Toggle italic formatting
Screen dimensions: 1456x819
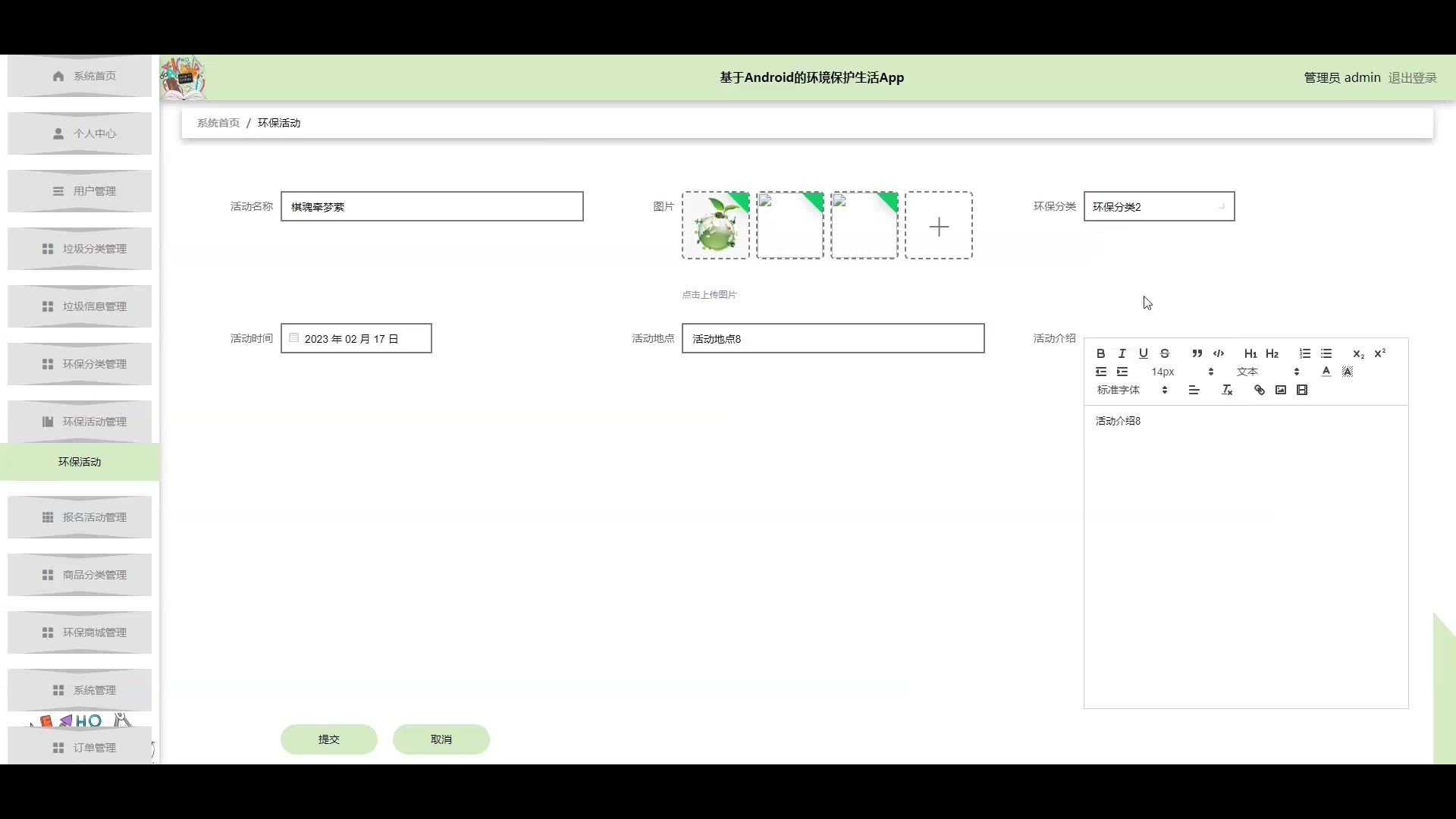coord(1122,354)
